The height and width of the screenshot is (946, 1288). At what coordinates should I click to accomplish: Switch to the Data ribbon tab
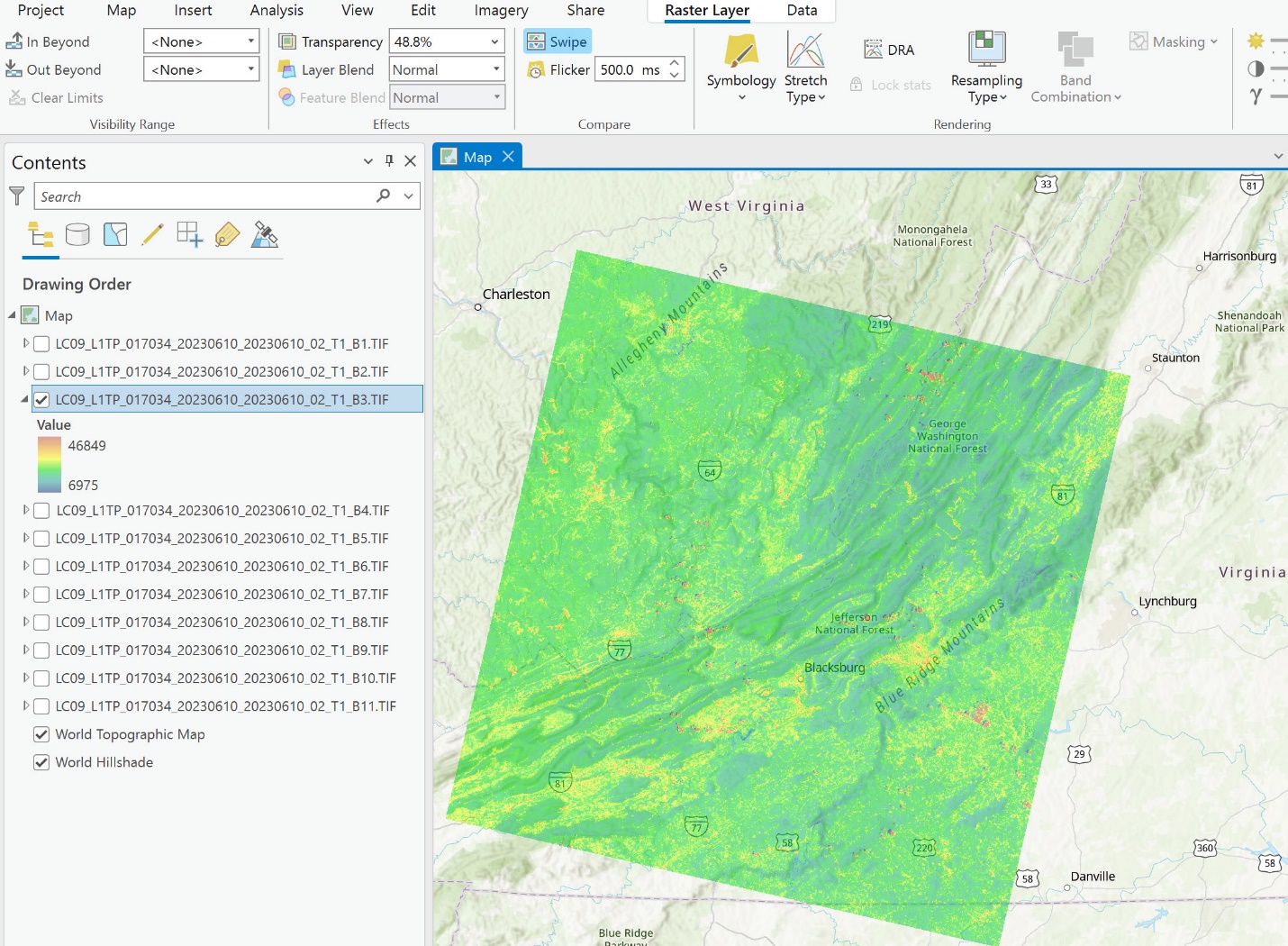click(802, 10)
